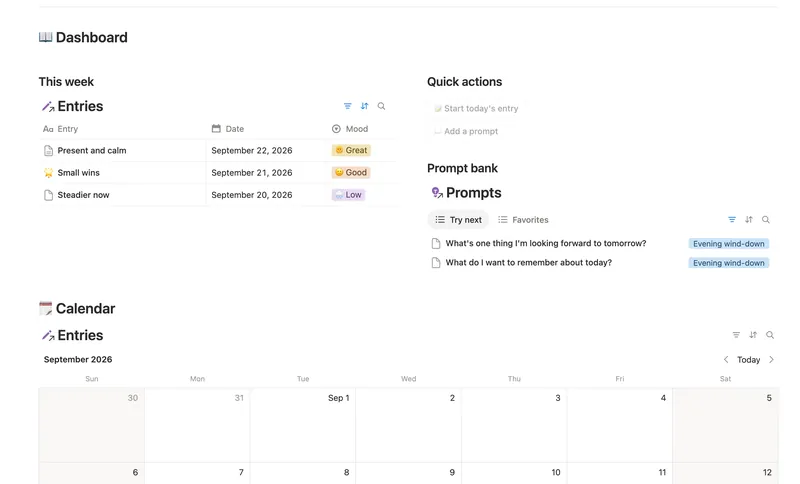
Task: Click the Dashboard heading
Action: [92, 37]
